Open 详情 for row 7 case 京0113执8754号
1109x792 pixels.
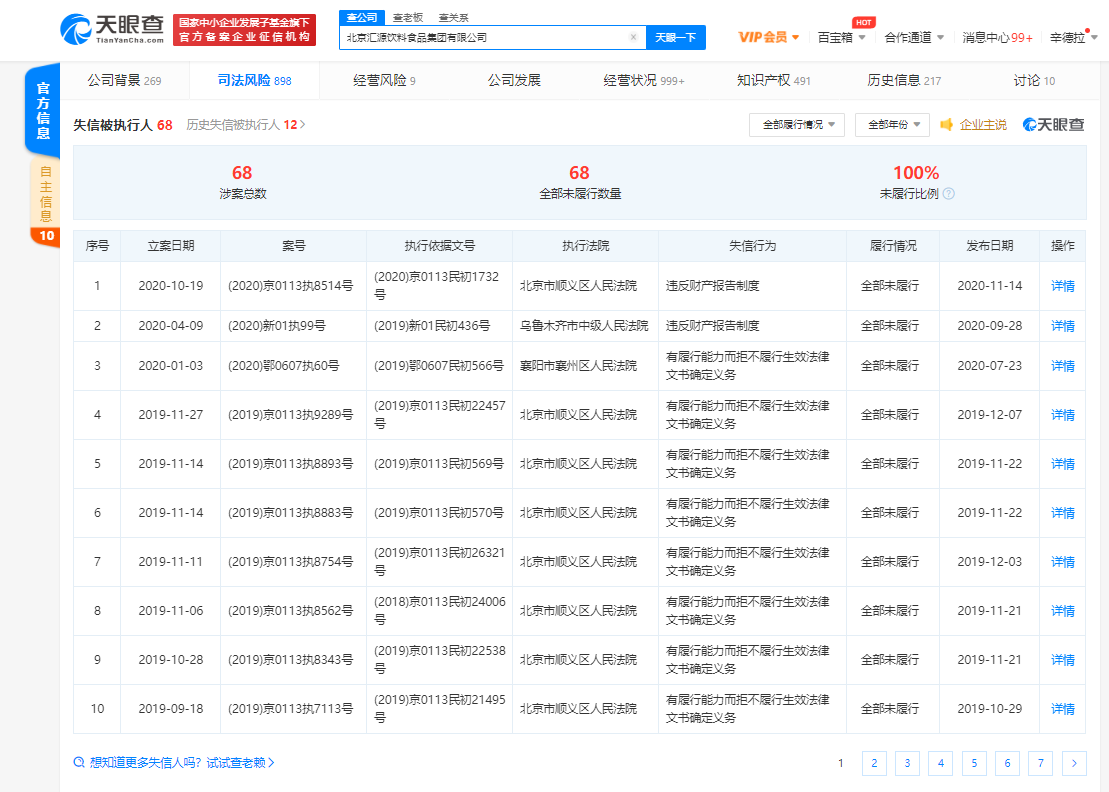(1062, 561)
